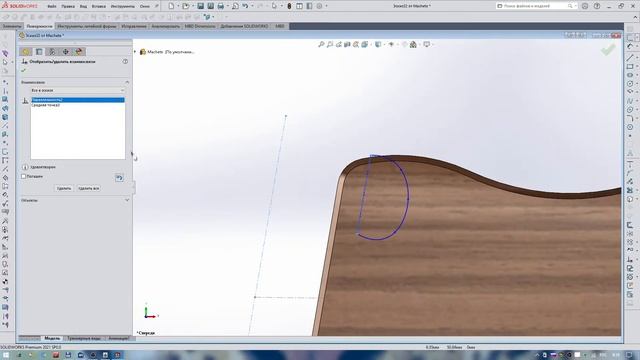
Task: Open the DisplayManager tab icon
Action: click(79, 52)
